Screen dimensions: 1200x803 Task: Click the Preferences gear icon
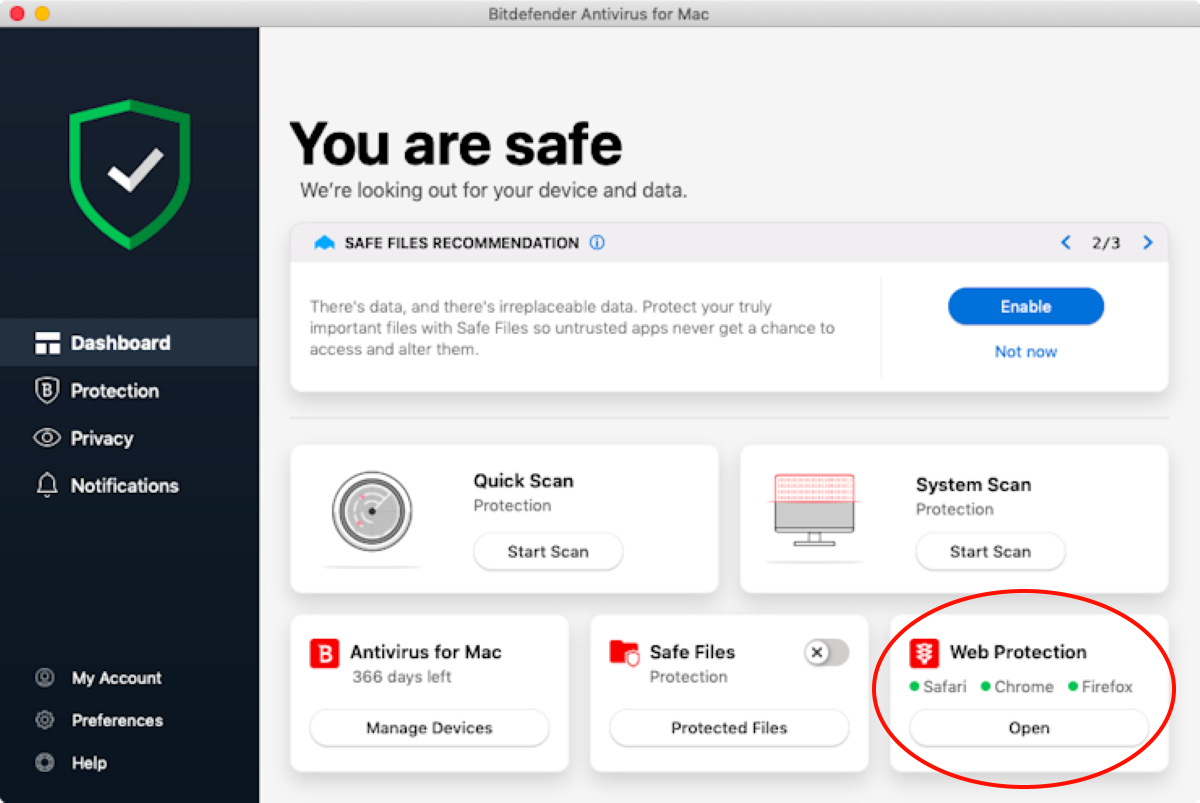pos(45,720)
